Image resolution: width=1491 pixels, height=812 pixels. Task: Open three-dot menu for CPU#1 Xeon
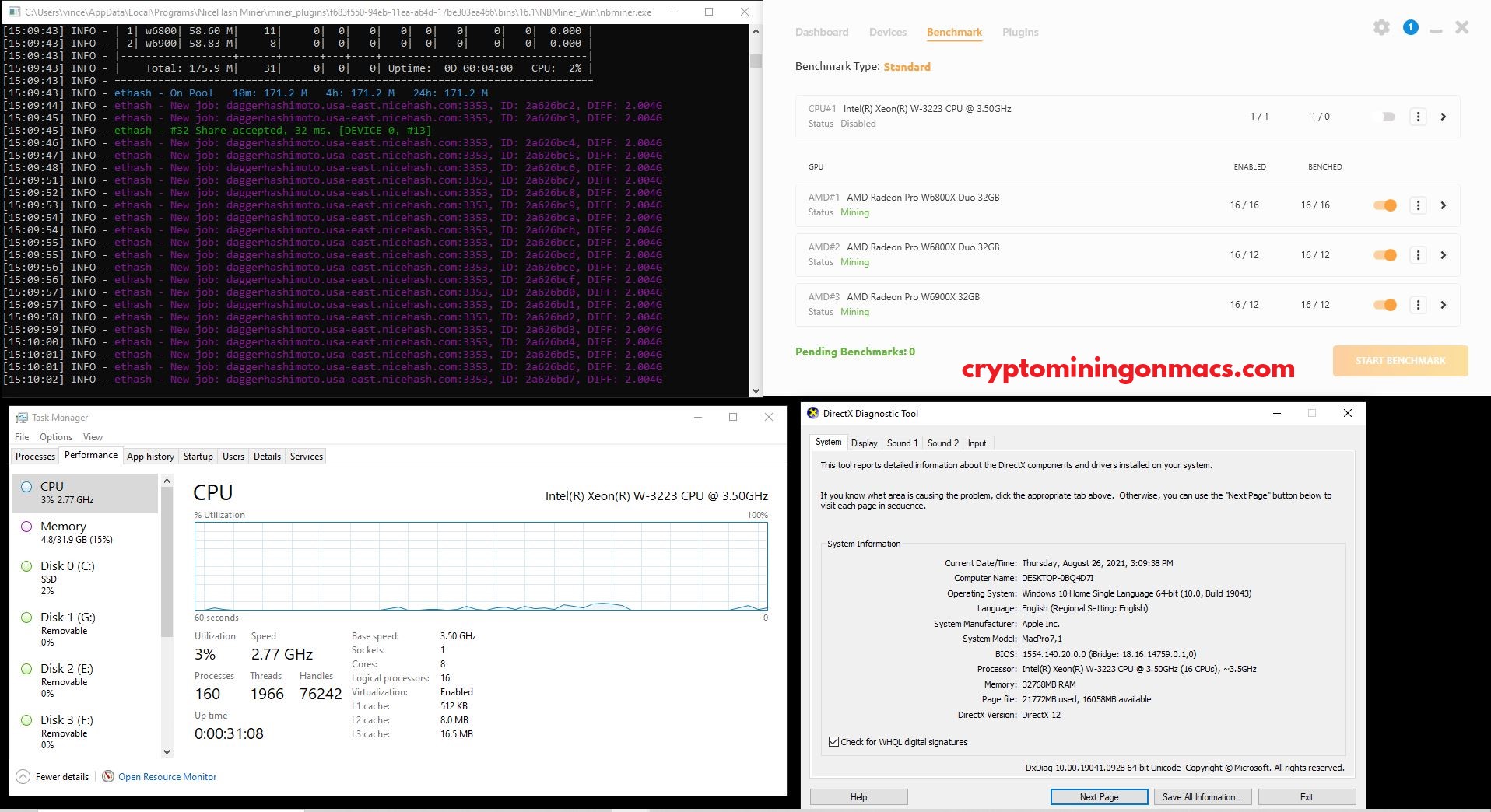pos(1418,117)
